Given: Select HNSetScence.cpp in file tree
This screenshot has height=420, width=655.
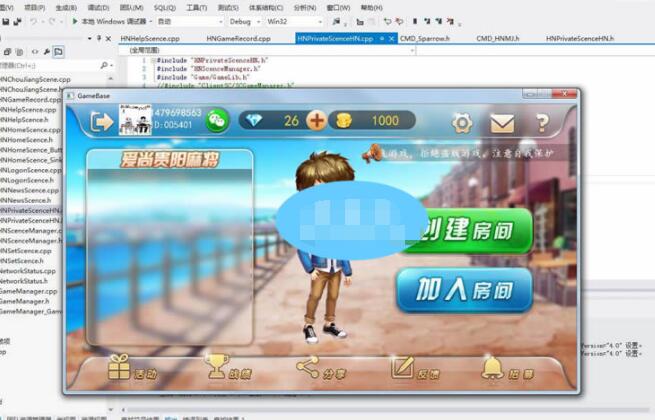Looking at the screenshot, I should pos(26,251).
